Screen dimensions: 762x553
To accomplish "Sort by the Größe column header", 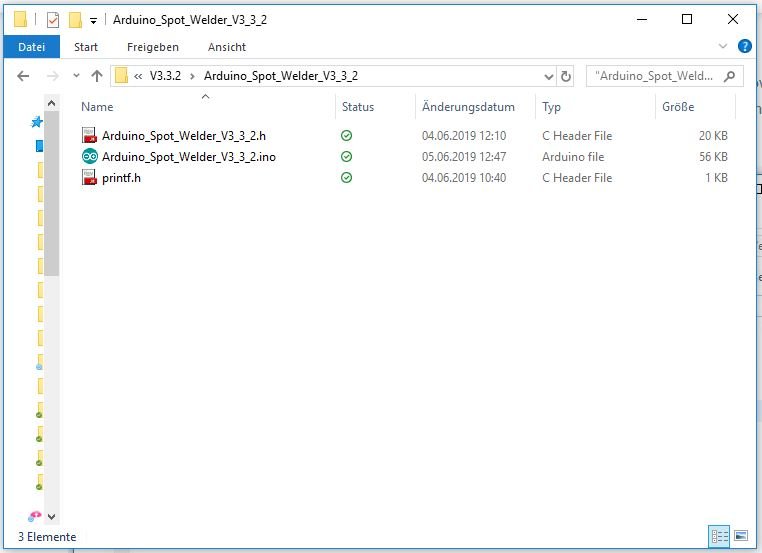I will point(678,107).
